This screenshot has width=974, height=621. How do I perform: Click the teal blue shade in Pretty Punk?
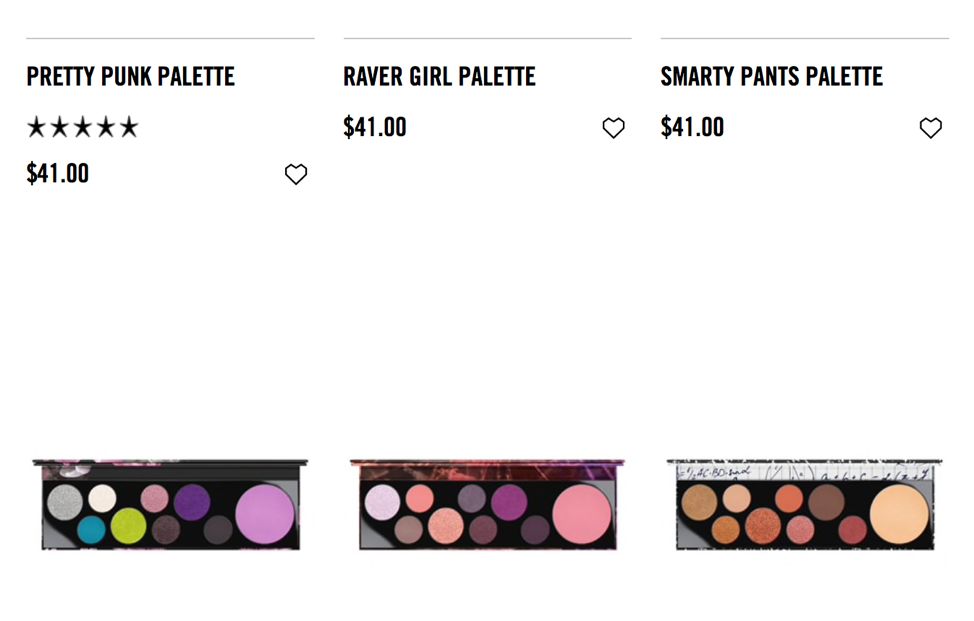(x=91, y=528)
